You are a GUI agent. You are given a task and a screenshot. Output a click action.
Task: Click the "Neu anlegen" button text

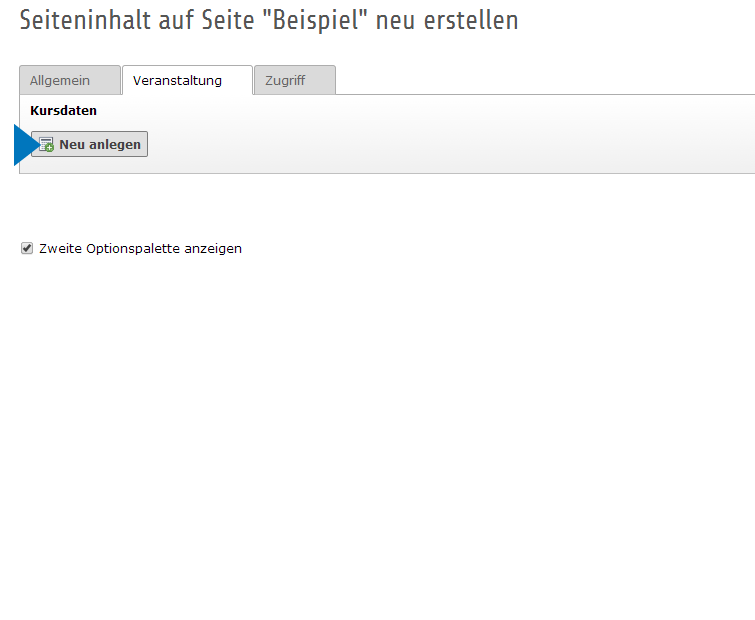[100, 145]
